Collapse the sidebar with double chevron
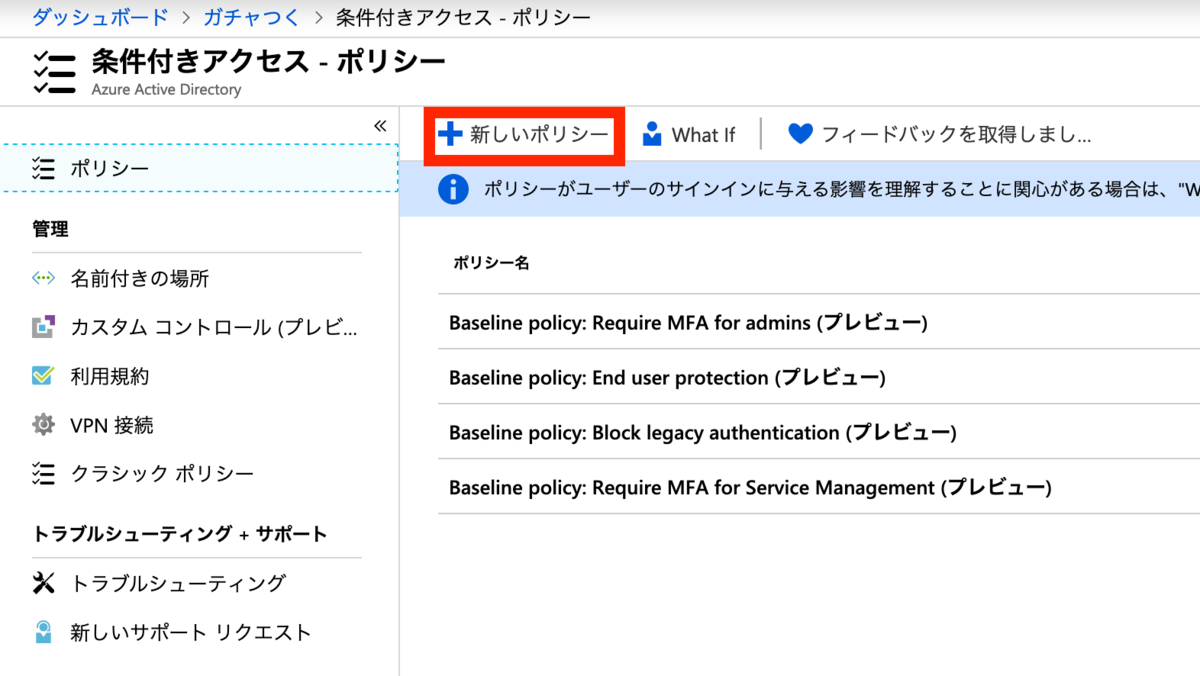Viewport: 1200px width, 676px height. pyautogui.click(x=380, y=126)
